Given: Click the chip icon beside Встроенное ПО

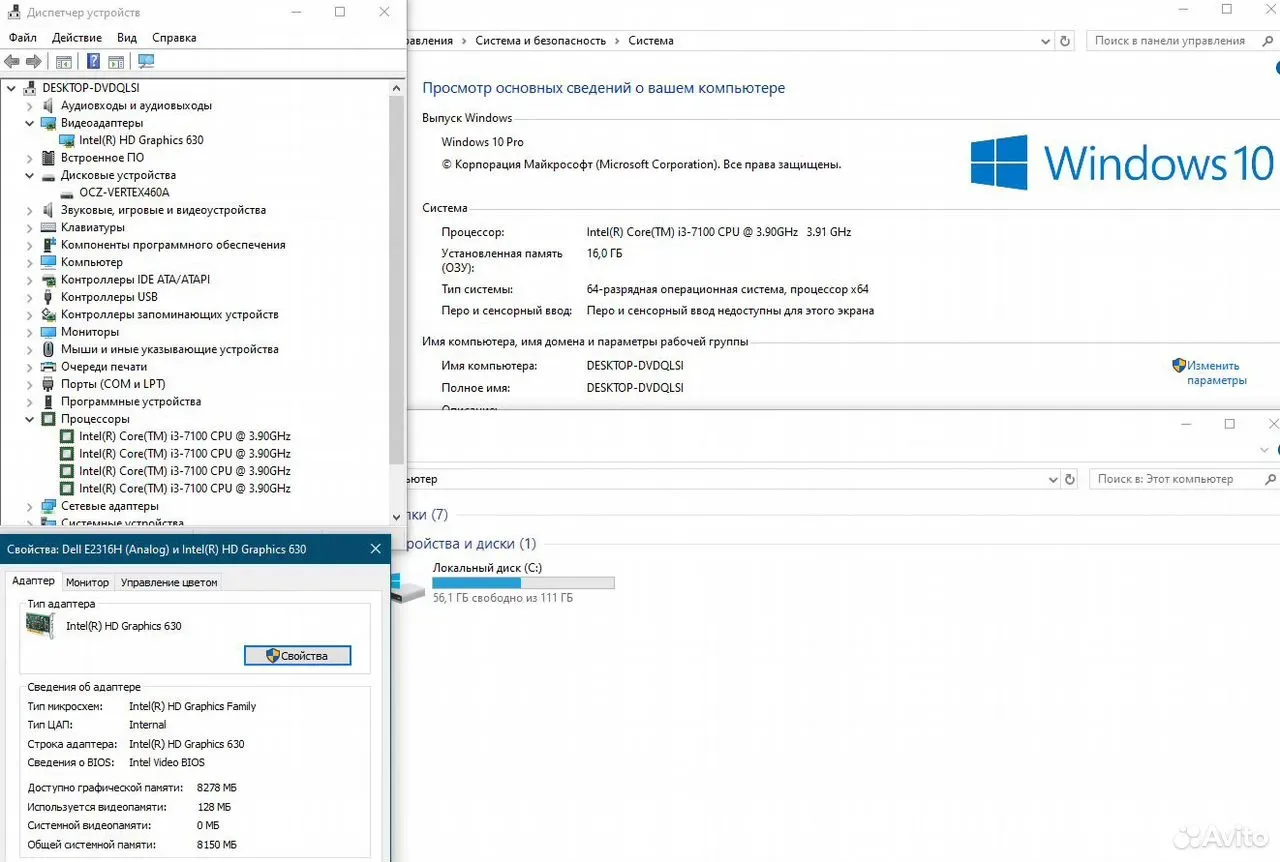Looking at the screenshot, I should [49, 158].
